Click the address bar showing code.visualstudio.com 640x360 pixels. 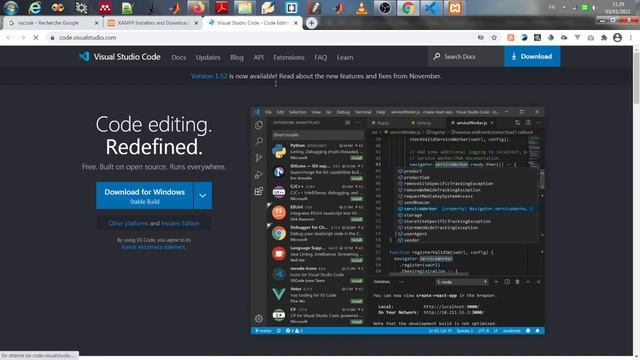click(x=261, y=38)
